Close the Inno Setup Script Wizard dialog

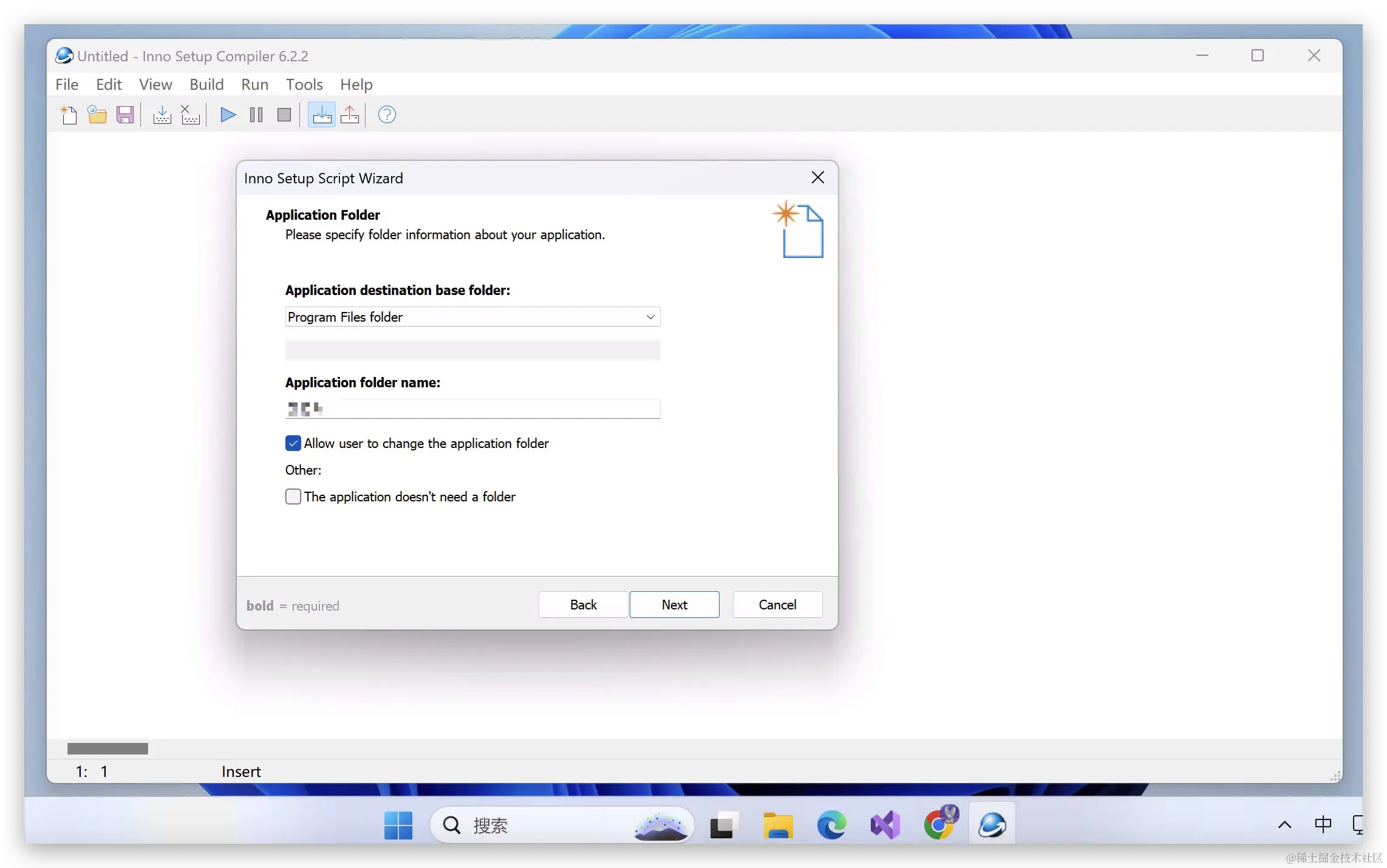817,177
